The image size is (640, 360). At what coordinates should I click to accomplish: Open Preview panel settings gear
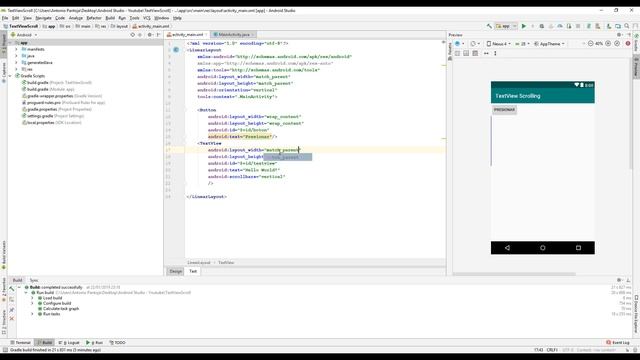point(619,35)
